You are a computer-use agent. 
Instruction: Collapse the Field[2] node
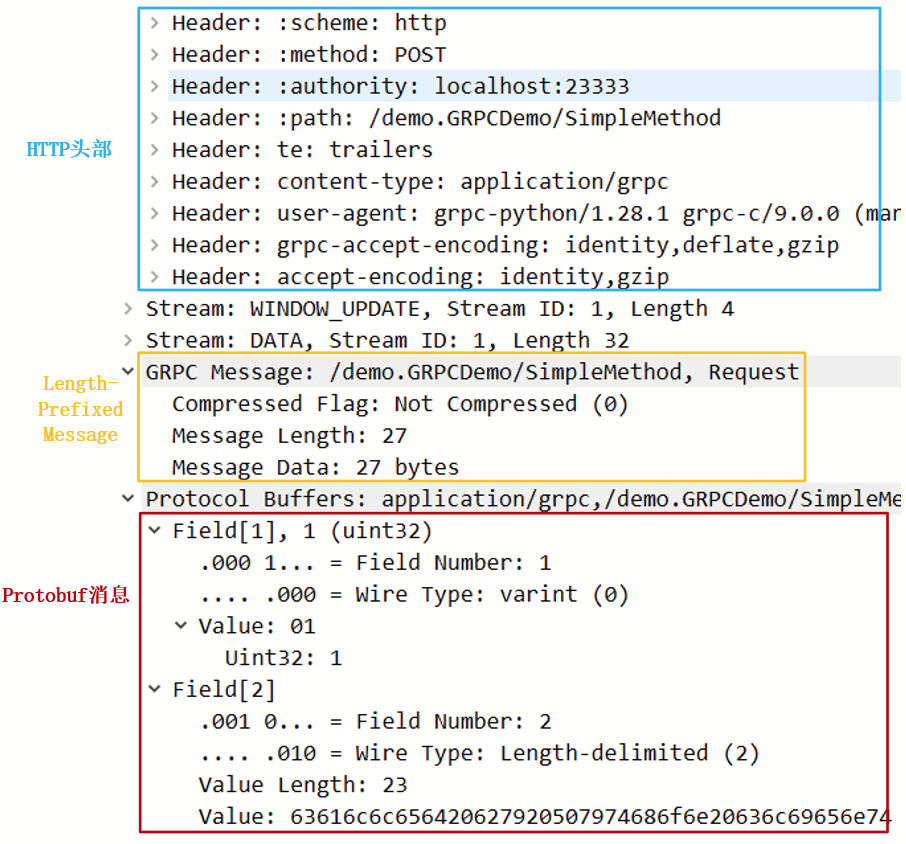coord(154,690)
